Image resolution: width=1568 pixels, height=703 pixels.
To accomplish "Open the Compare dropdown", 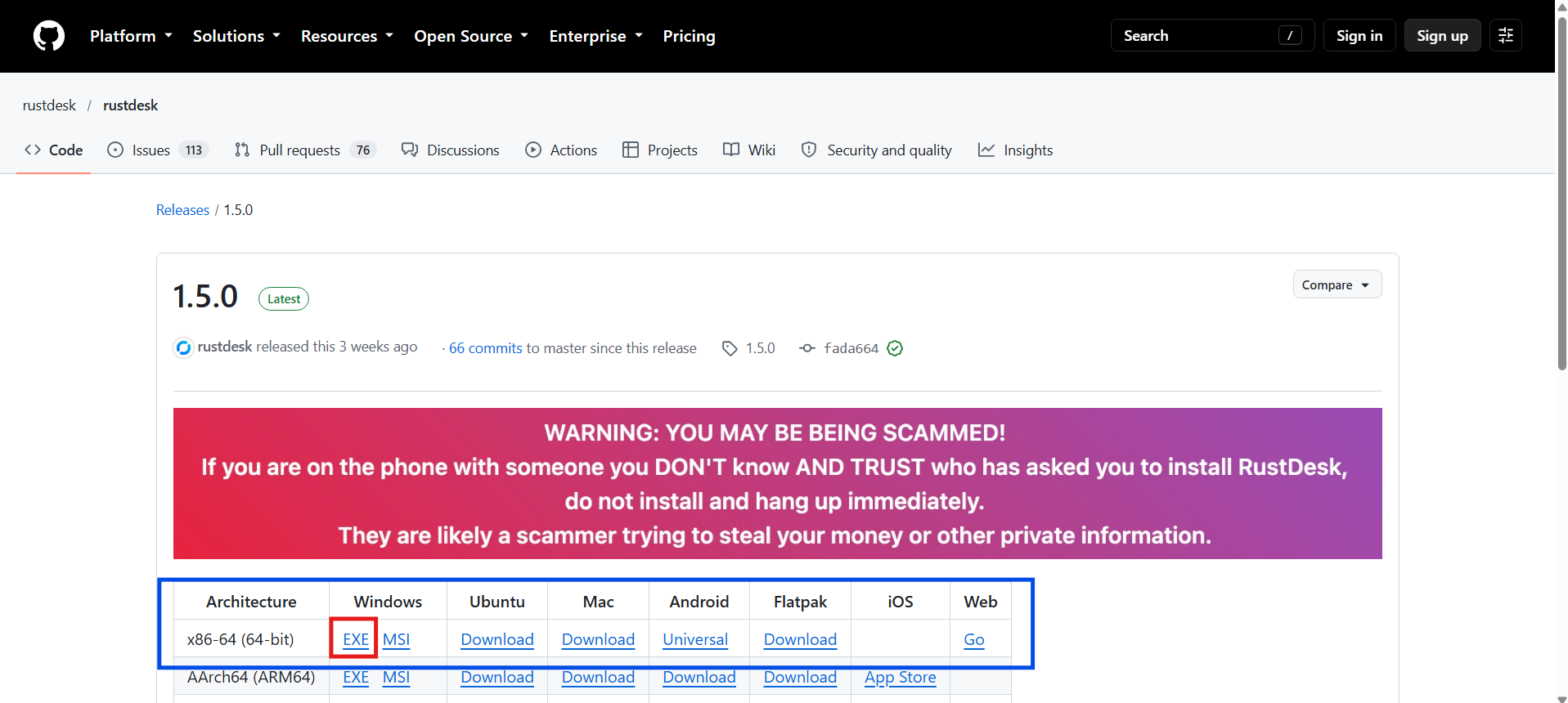I will [1337, 284].
